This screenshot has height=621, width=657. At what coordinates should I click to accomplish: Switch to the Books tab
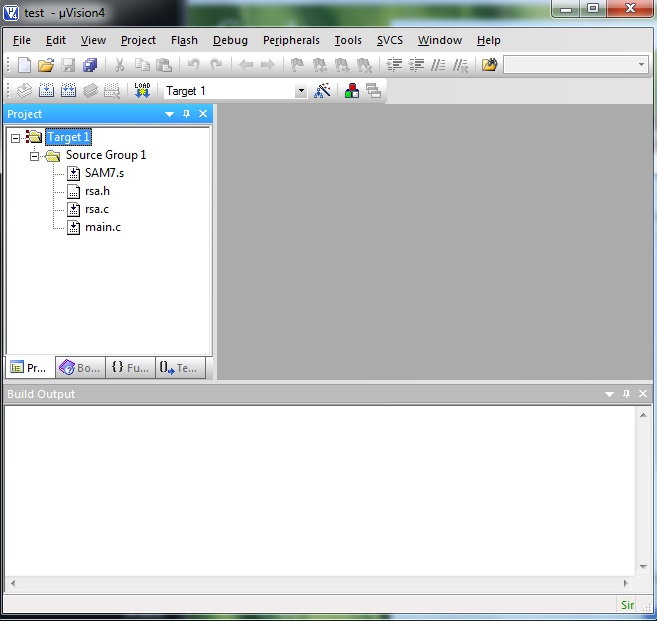80,368
